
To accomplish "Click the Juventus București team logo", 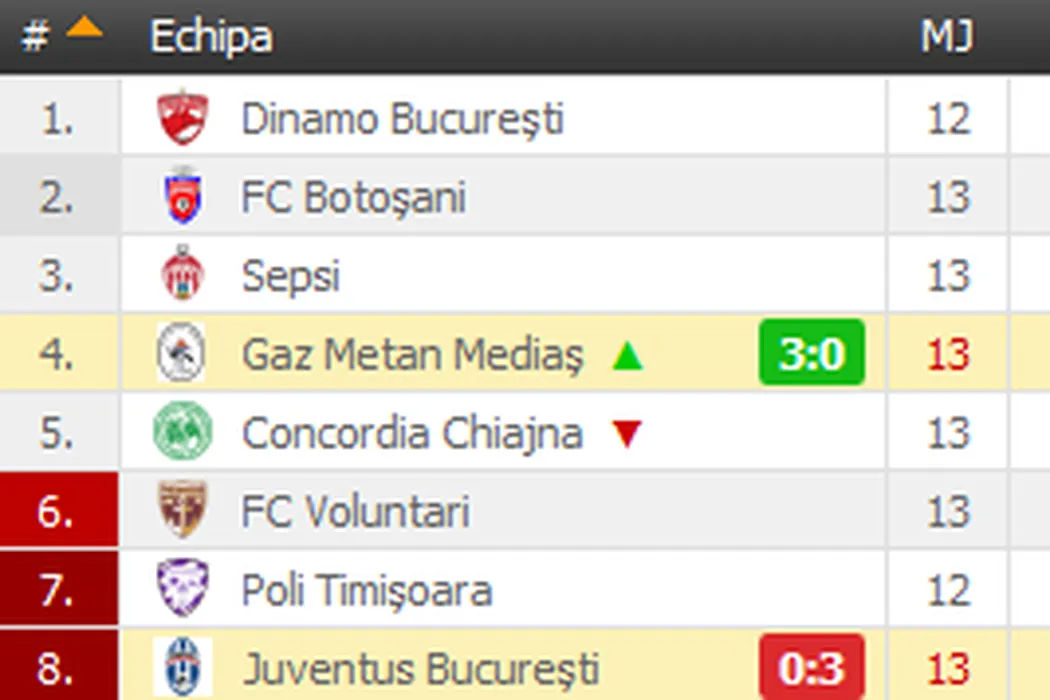I will pyautogui.click(x=182, y=667).
